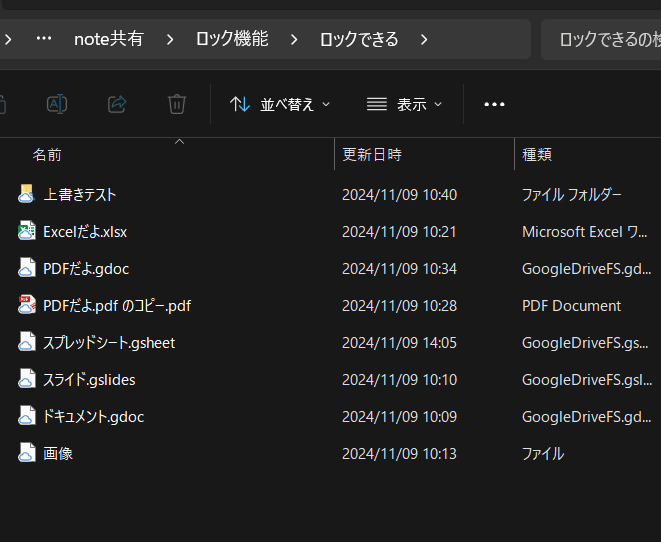Screen dimensions: 661x542
Task: Click file name Excelだよ.xlsx
Action: click(x=85, y=232)
